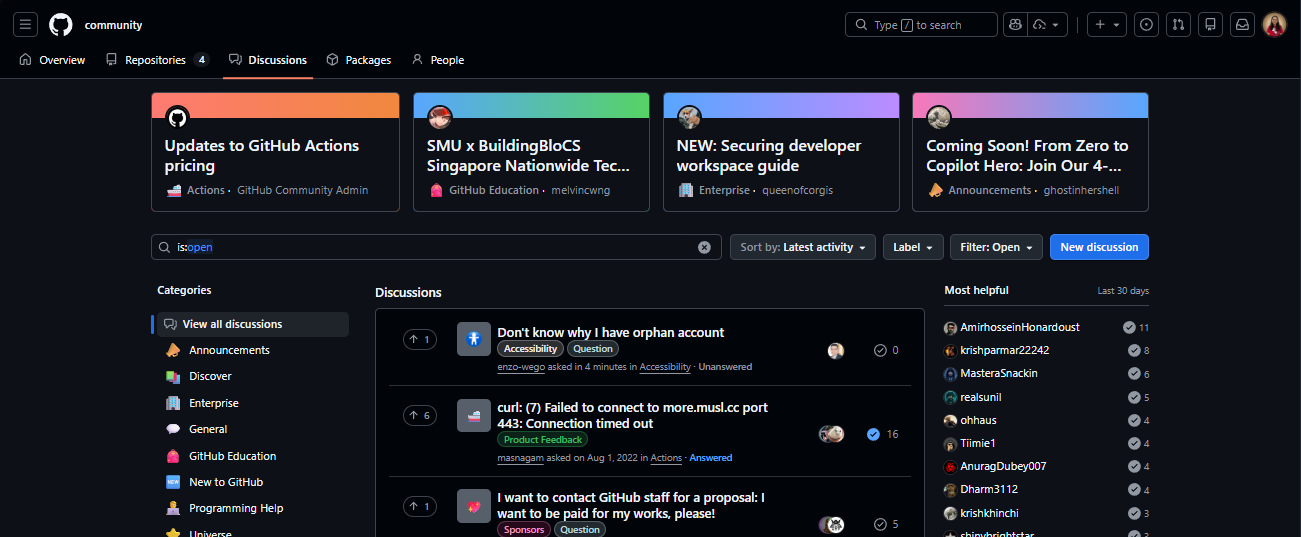Image resolution: width=1301 pixels, height=537 pixels.
Task: Open the curl Failed to connect discussion
Action: [x=633, y=415]
